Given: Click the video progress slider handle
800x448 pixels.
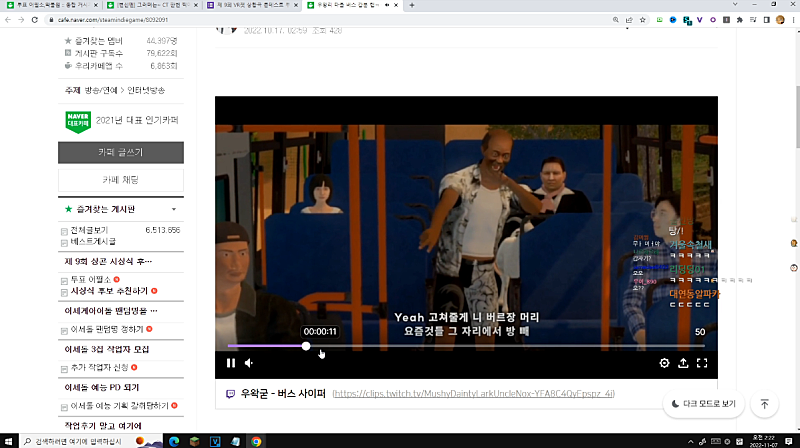Looking at the screenshot, I should click(306, 346).
